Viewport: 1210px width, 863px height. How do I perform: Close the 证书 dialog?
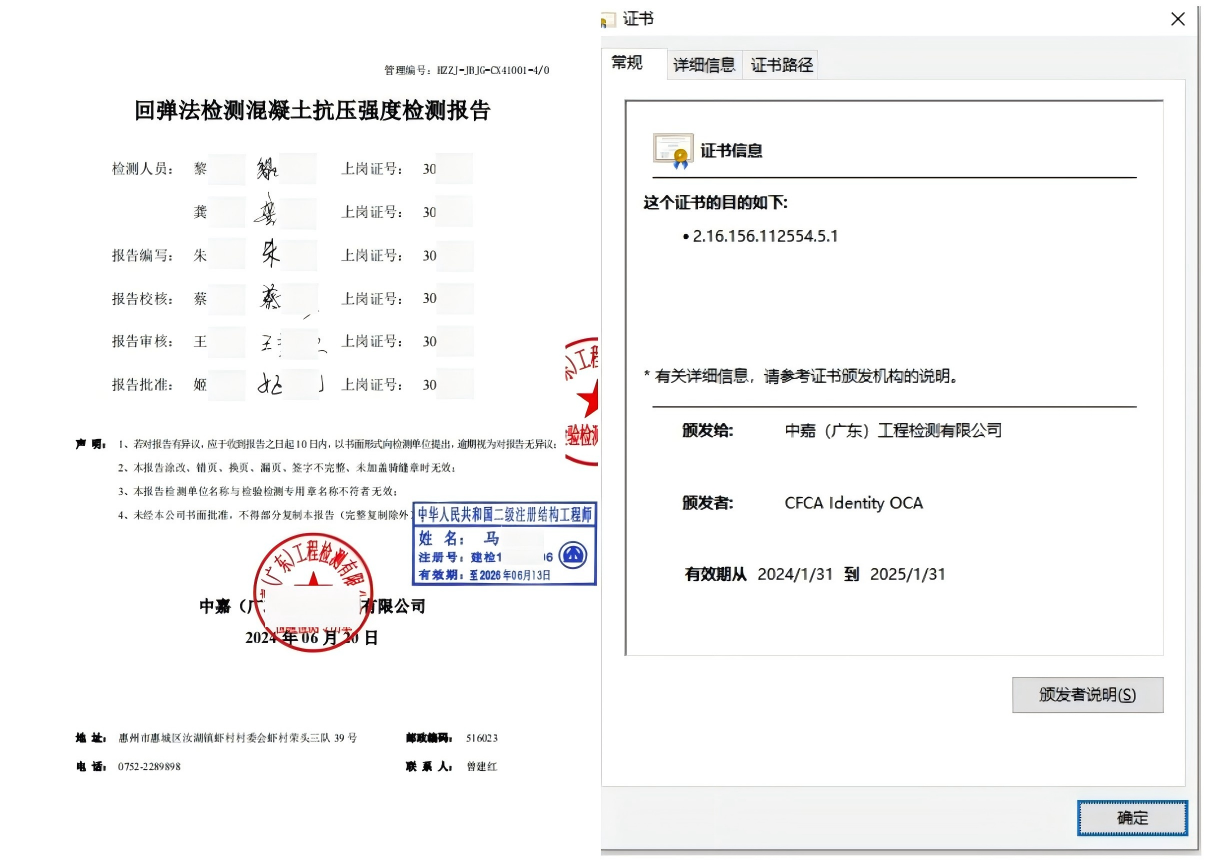[1177, 19]
